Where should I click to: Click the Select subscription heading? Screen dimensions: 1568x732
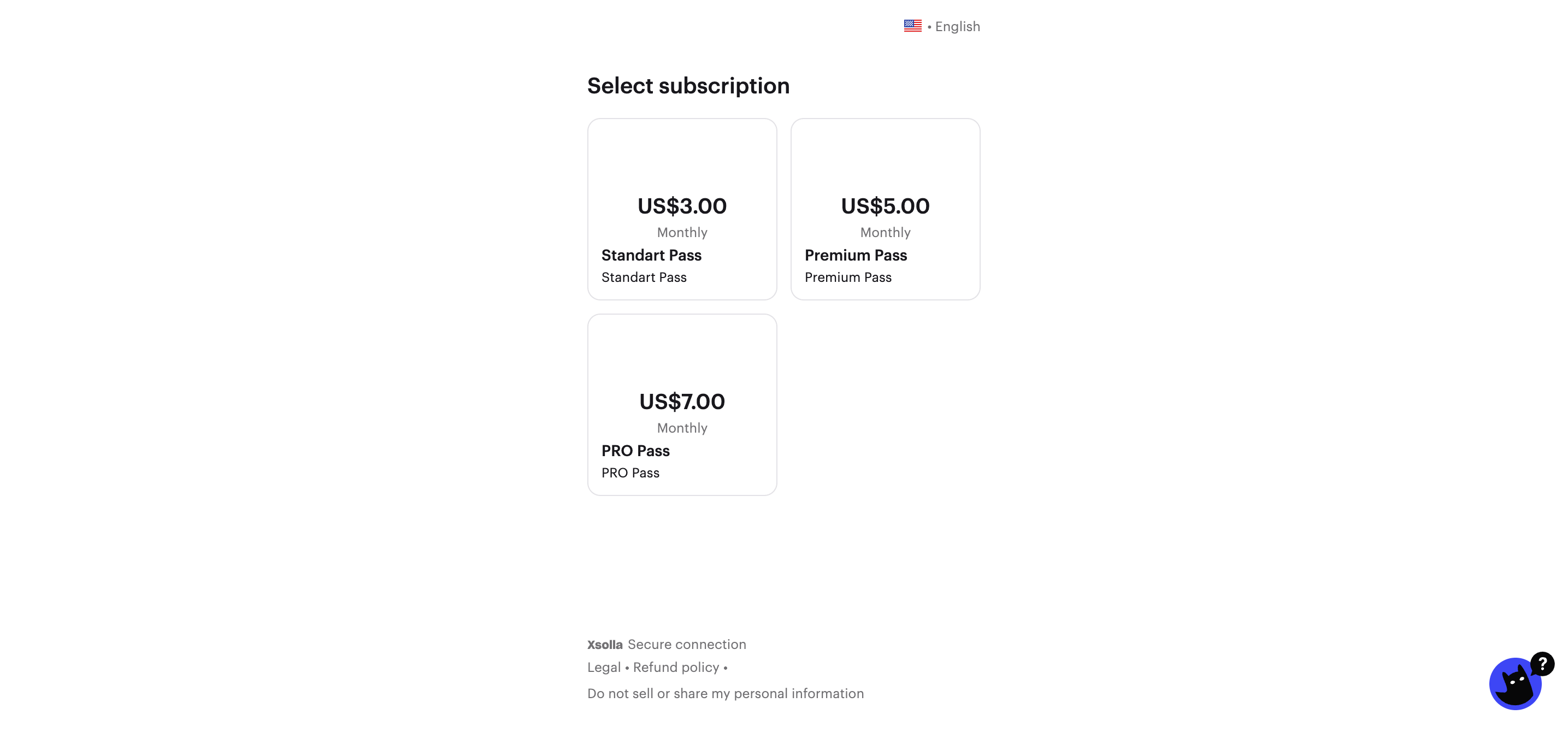coord(688,86)
